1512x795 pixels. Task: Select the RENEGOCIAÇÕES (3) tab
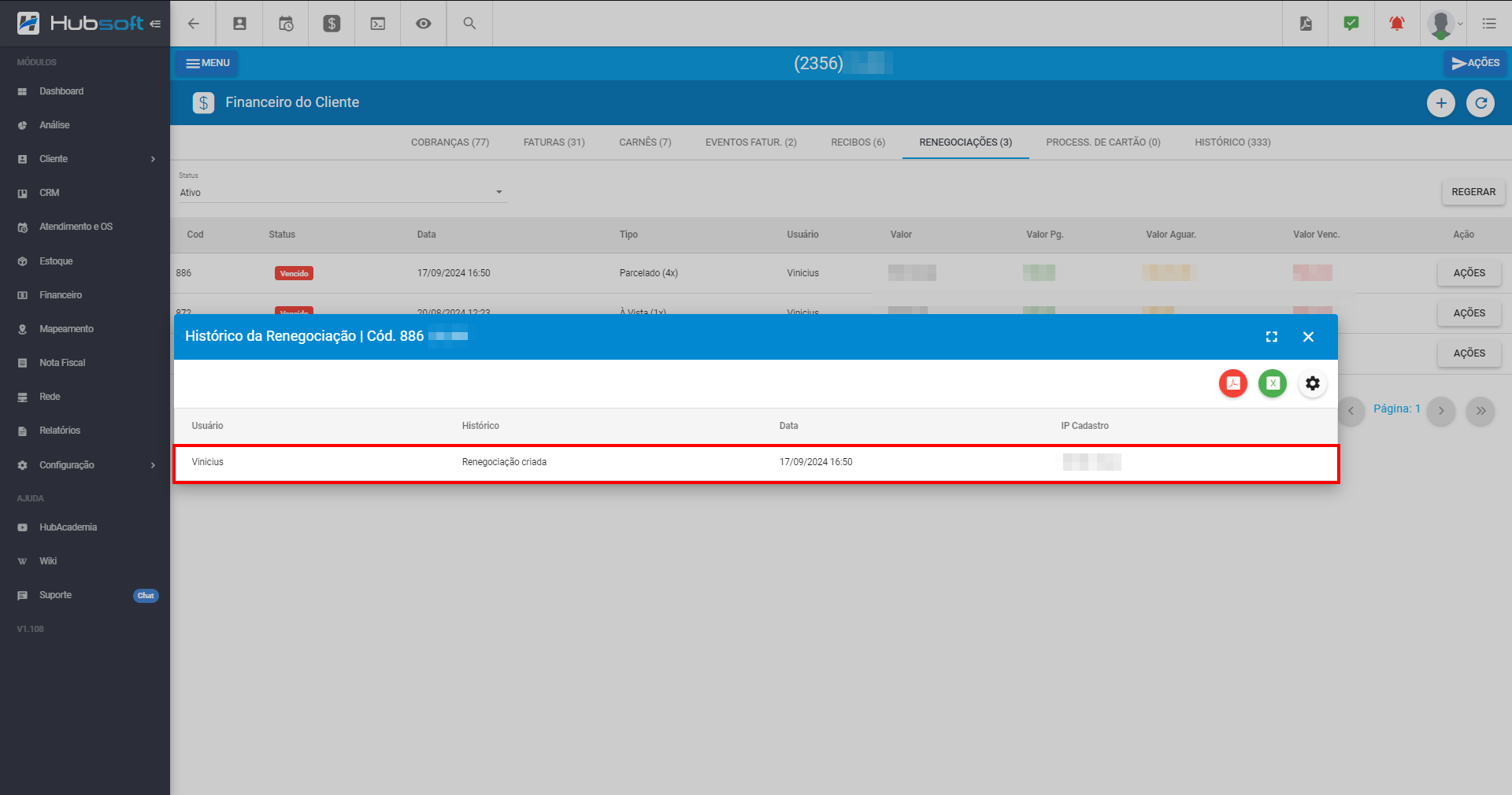tap(965, 142)
